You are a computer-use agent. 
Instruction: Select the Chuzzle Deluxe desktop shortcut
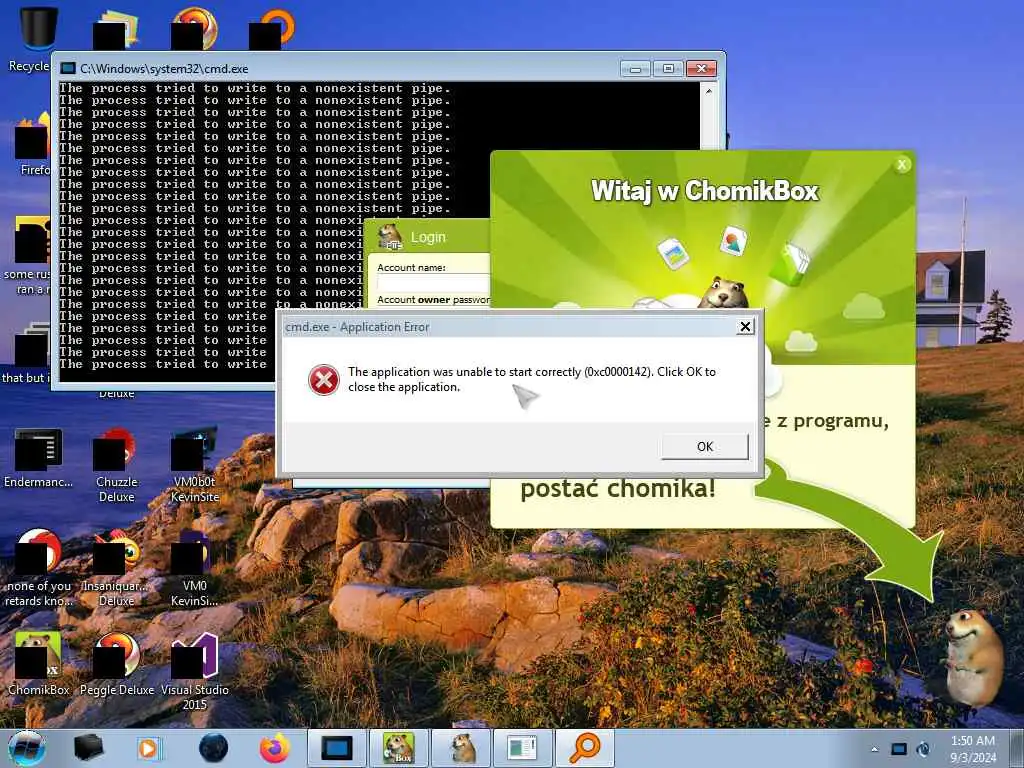[117, 465]
